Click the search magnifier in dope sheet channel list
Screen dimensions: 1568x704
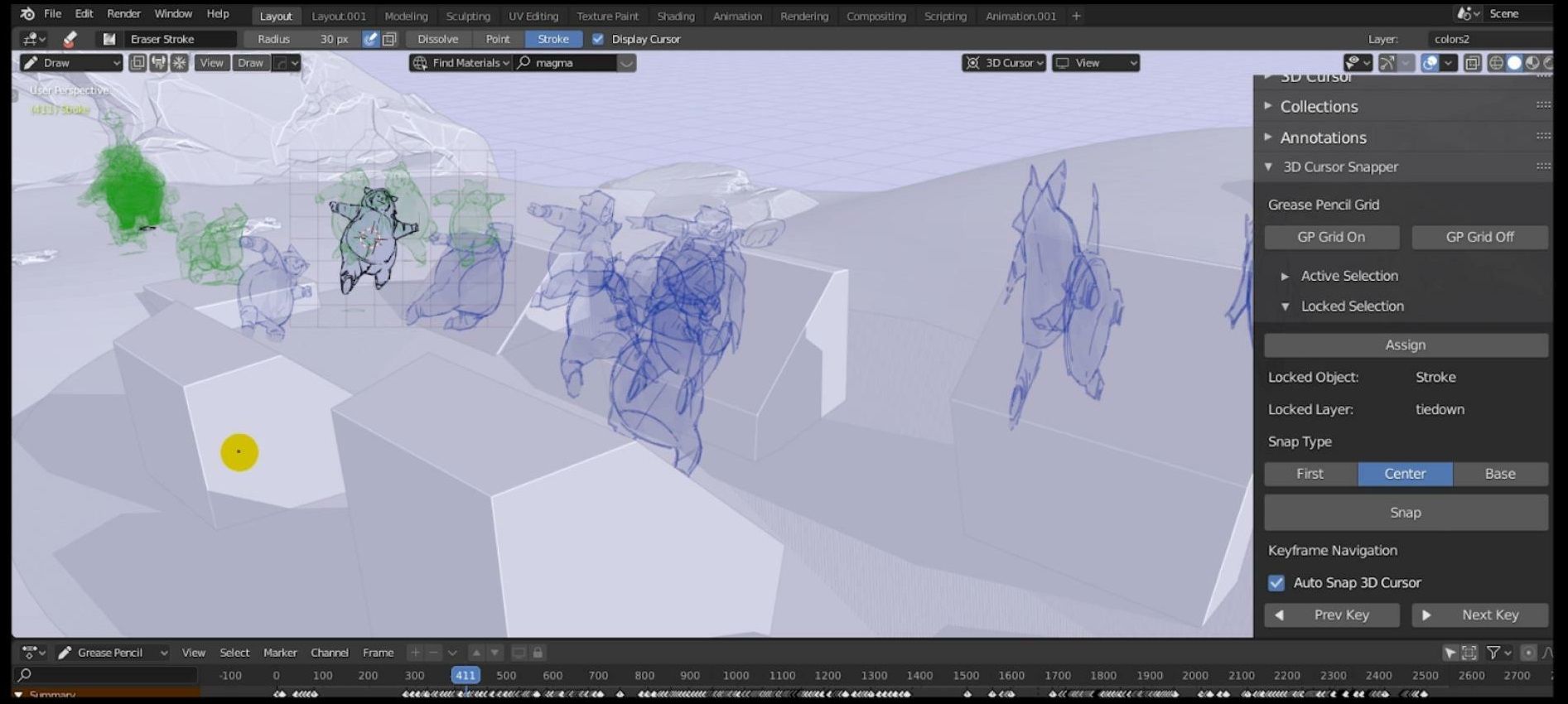pos(25,675)
